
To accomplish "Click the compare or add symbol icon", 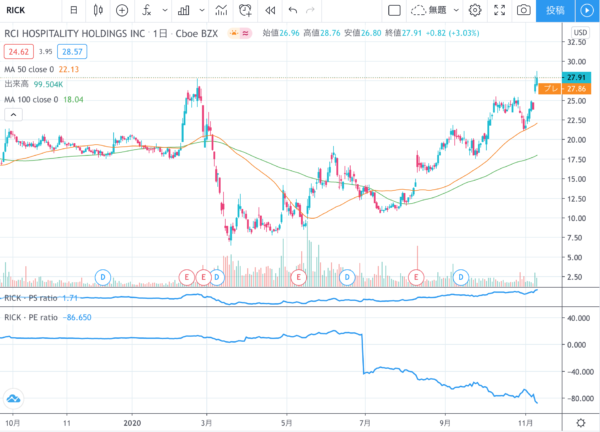I will (122, 10).
